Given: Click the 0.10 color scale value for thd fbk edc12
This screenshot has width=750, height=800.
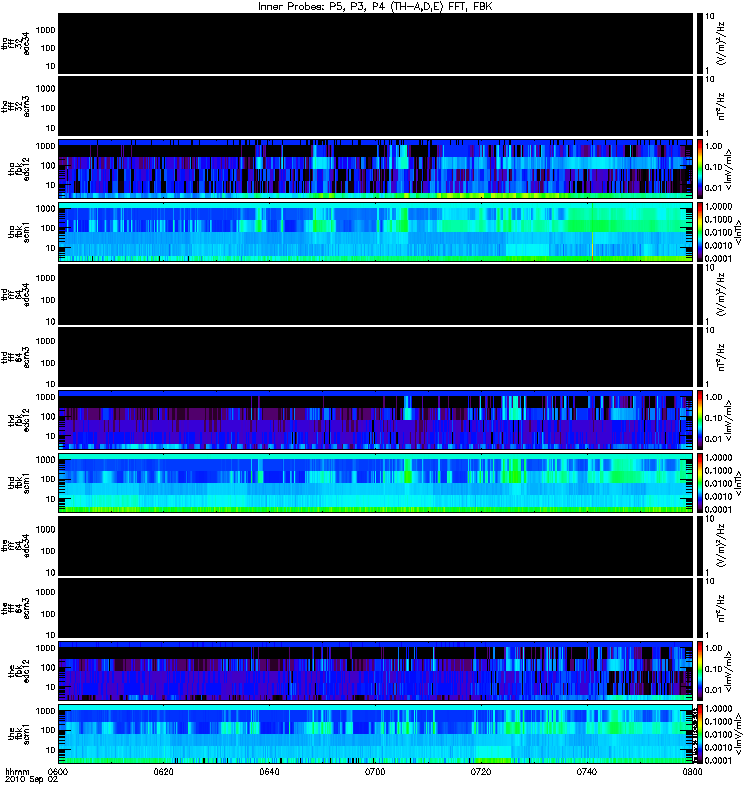Looking at the screenshot, I should [714, 418].
